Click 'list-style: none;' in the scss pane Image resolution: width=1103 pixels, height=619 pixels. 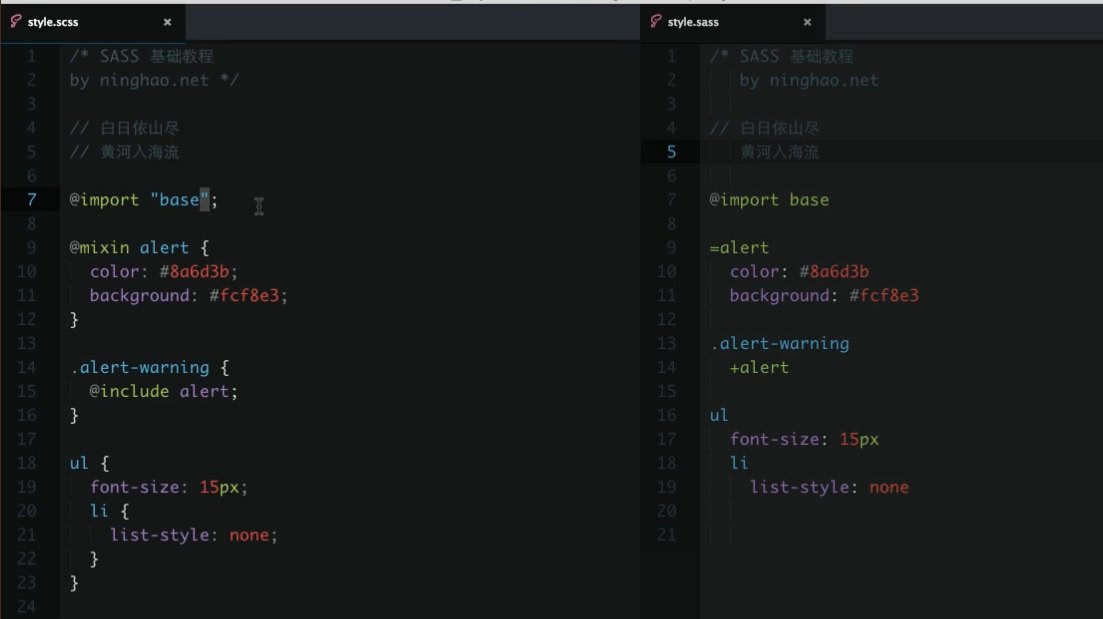193,535
